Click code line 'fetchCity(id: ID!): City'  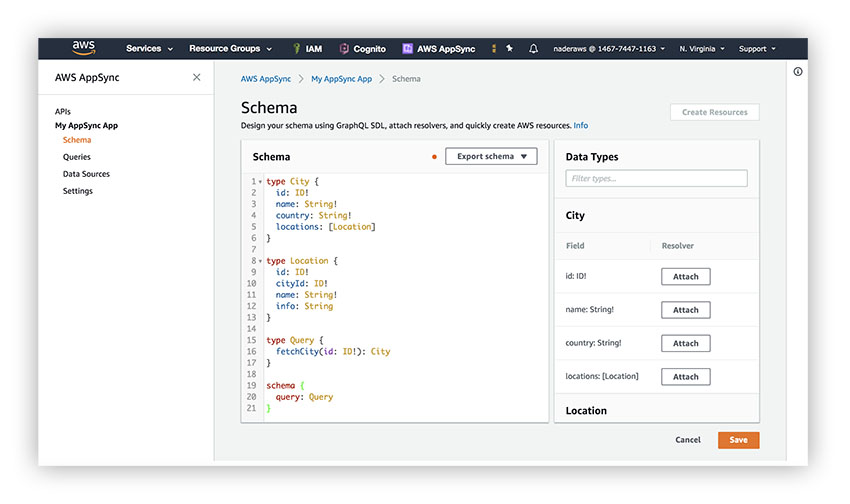click(x=333, y=351)
